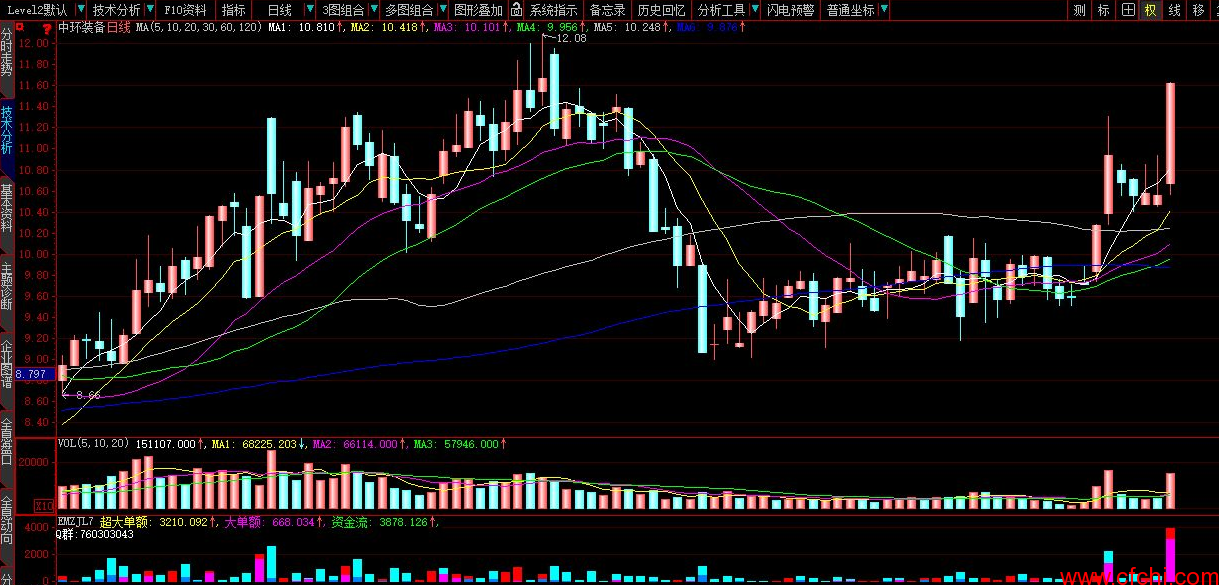The height and width of the screenshot is (585, 1219).
Task: Click the X10 volume scale marker
Action: [x=44, y=506]
